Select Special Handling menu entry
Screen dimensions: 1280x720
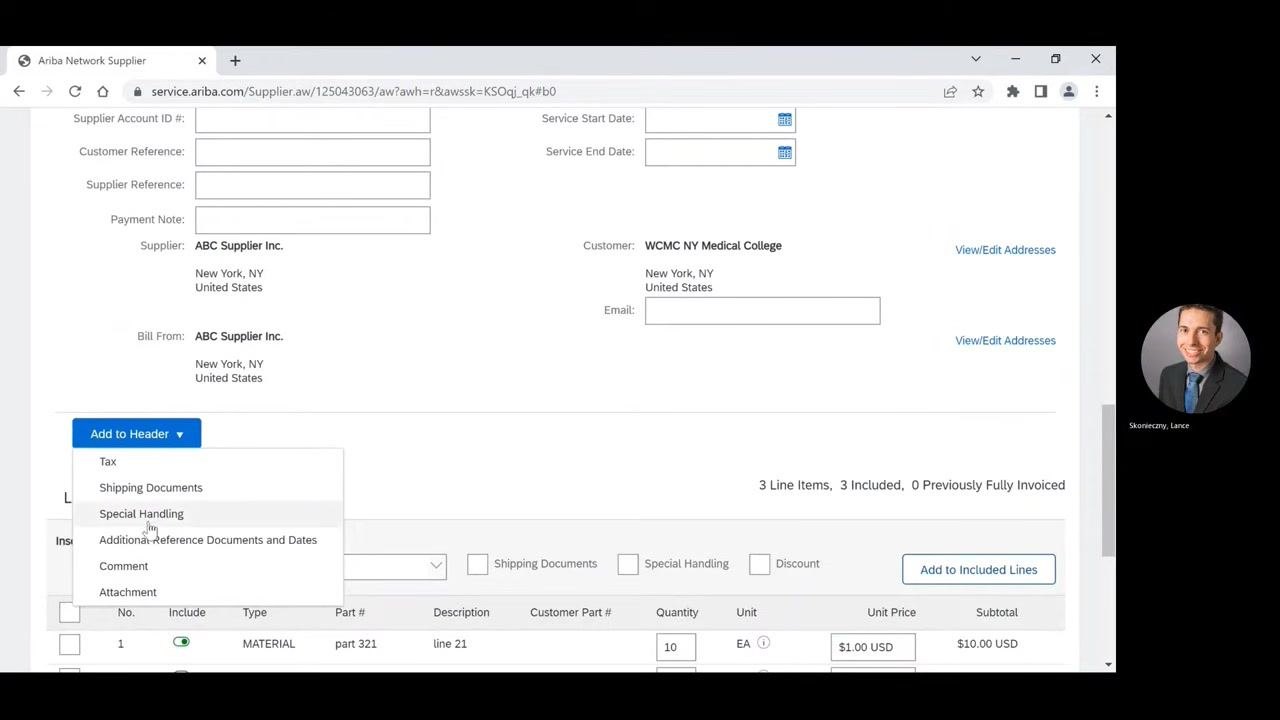pos(208,514)
